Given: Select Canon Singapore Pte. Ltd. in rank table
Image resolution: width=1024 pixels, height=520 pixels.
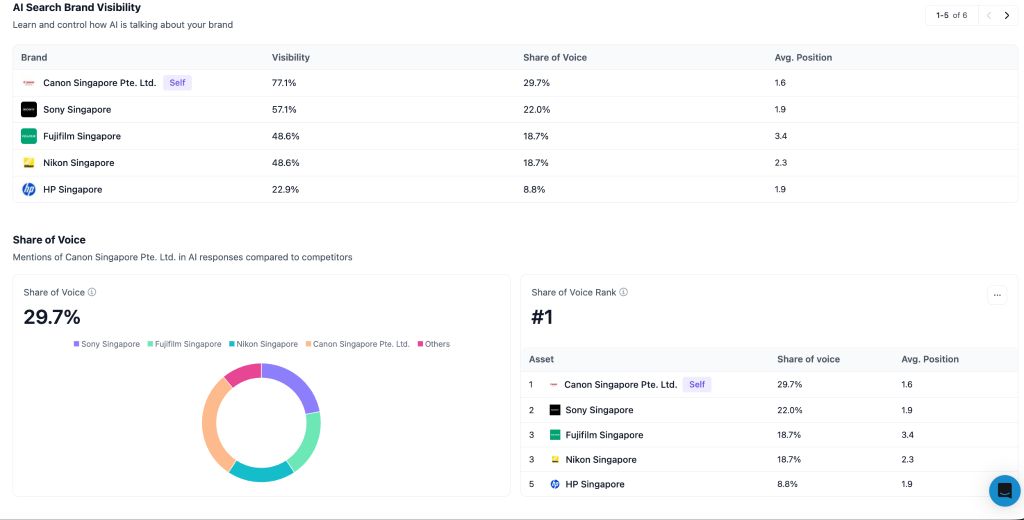Looking at the screenshot, I should [620, 385].
